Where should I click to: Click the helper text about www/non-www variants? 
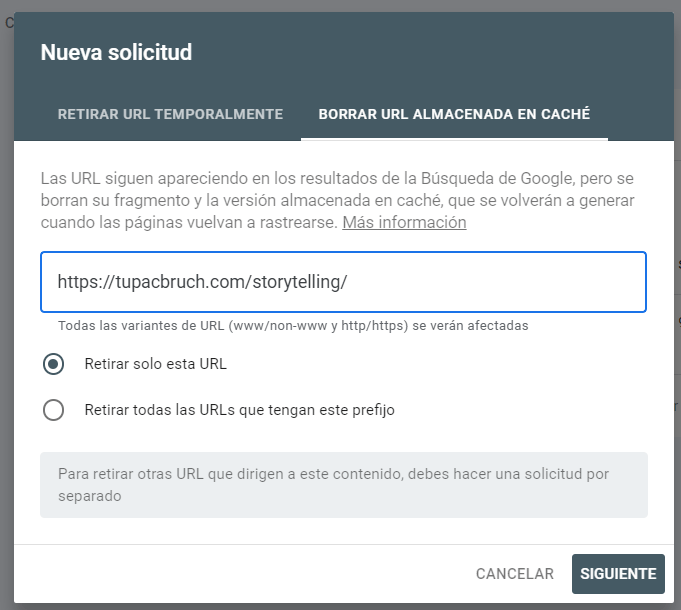click(293, 326)
